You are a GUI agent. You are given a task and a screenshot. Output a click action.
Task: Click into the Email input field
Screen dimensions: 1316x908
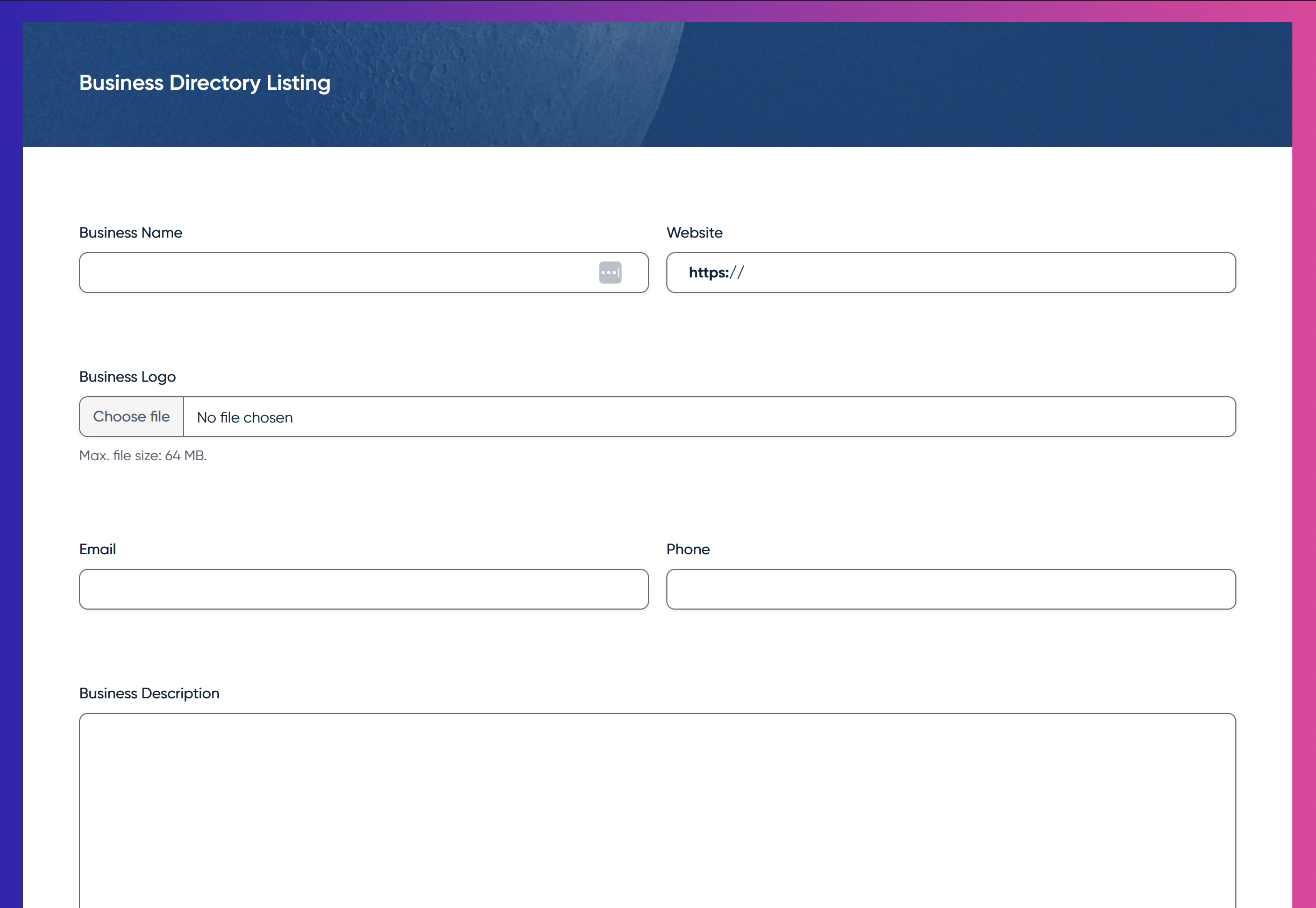pos(364,589)
